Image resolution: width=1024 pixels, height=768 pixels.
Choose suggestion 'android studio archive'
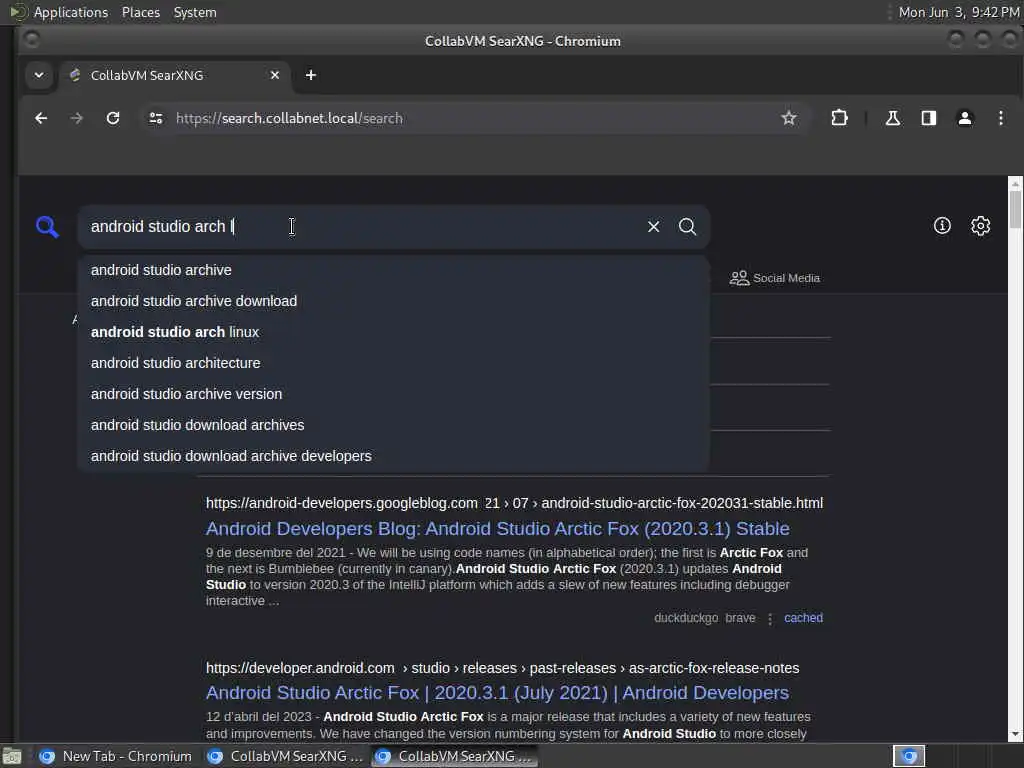point(393,270)
